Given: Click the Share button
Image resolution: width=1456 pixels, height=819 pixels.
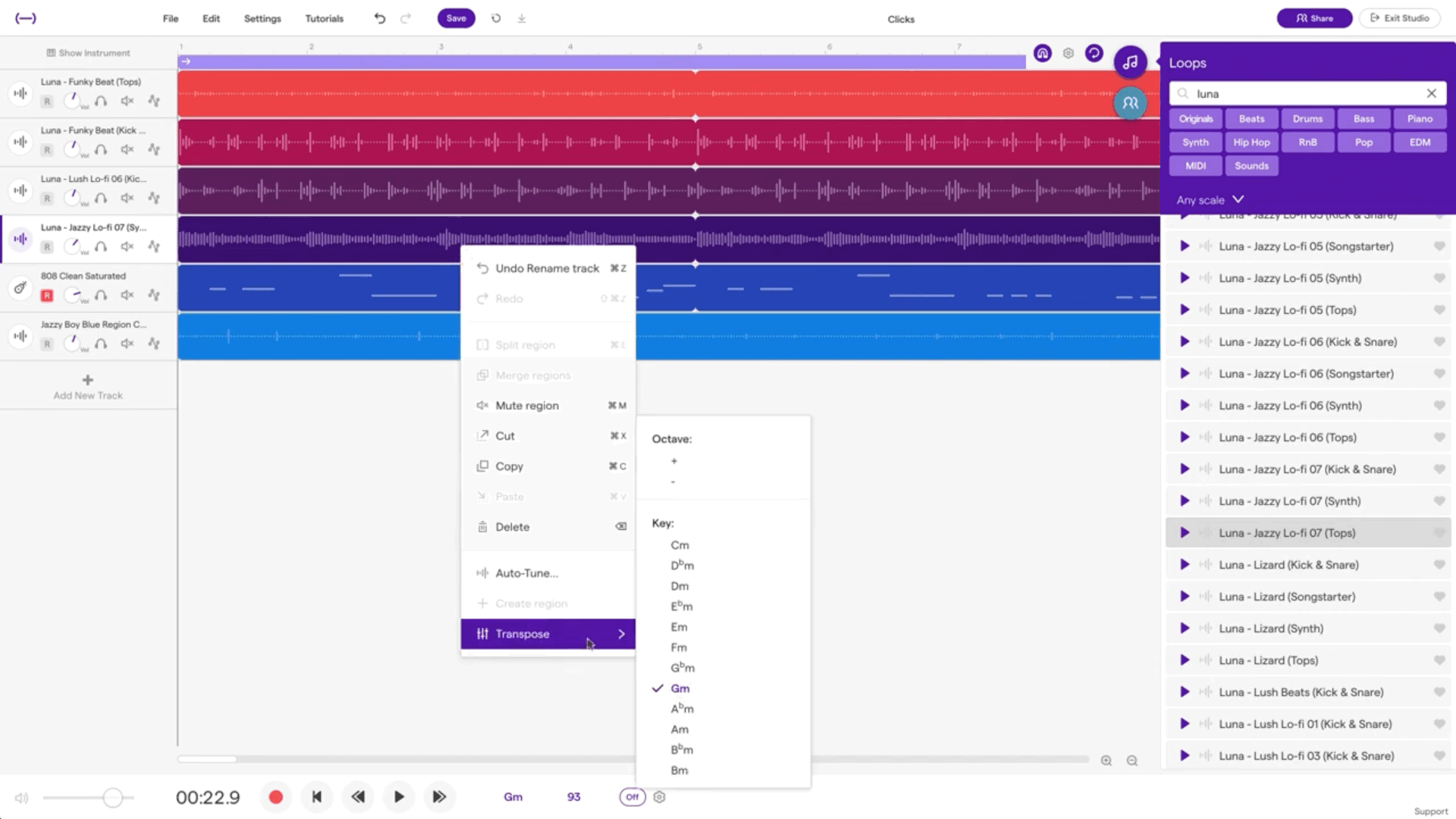Looking at the screenshot, I should click(1314, 18).
